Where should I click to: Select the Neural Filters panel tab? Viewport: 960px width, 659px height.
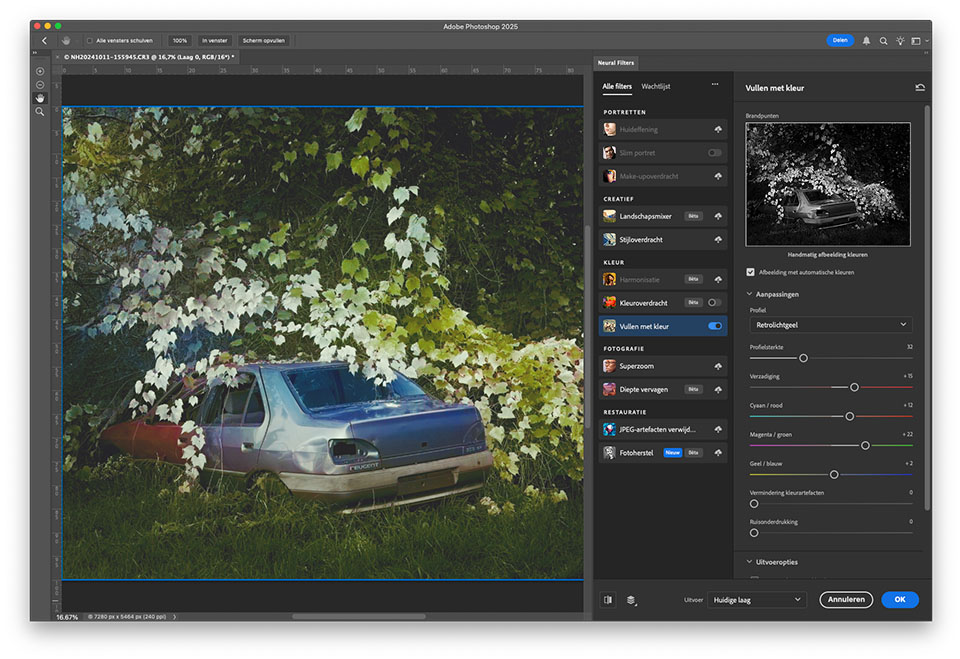click(x=615, y=62)
